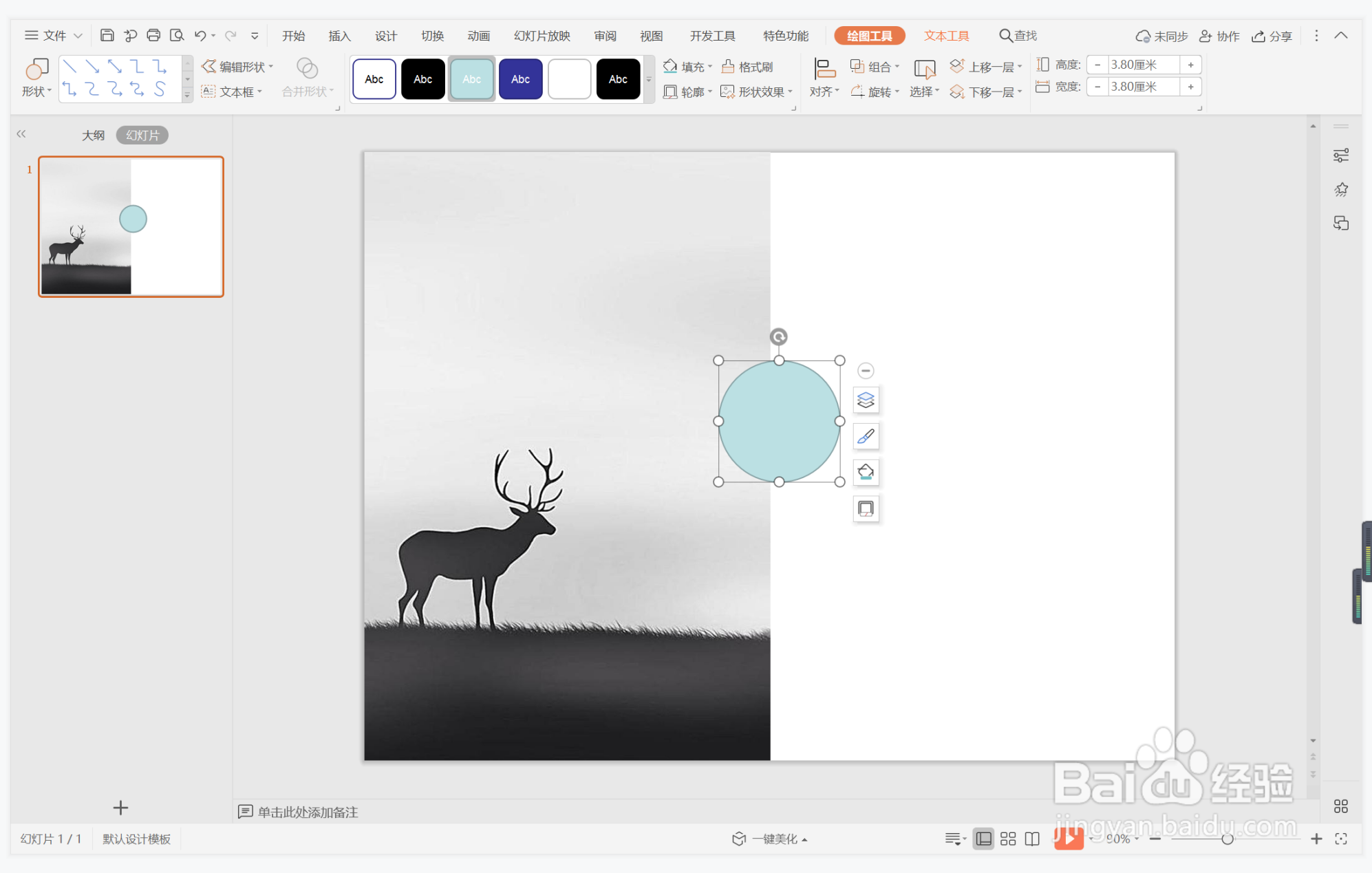Image resolution: width=1372 pixels, height=873 pixels.
Task: Switch to reading view in status bar
Action: click(x=1032, y=839)
